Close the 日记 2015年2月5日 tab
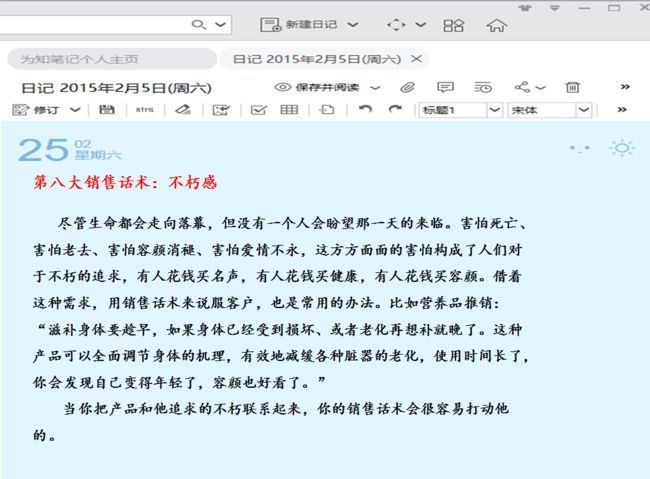The height and width of the screenshot is (479, 650). click(x=416, y=59)
